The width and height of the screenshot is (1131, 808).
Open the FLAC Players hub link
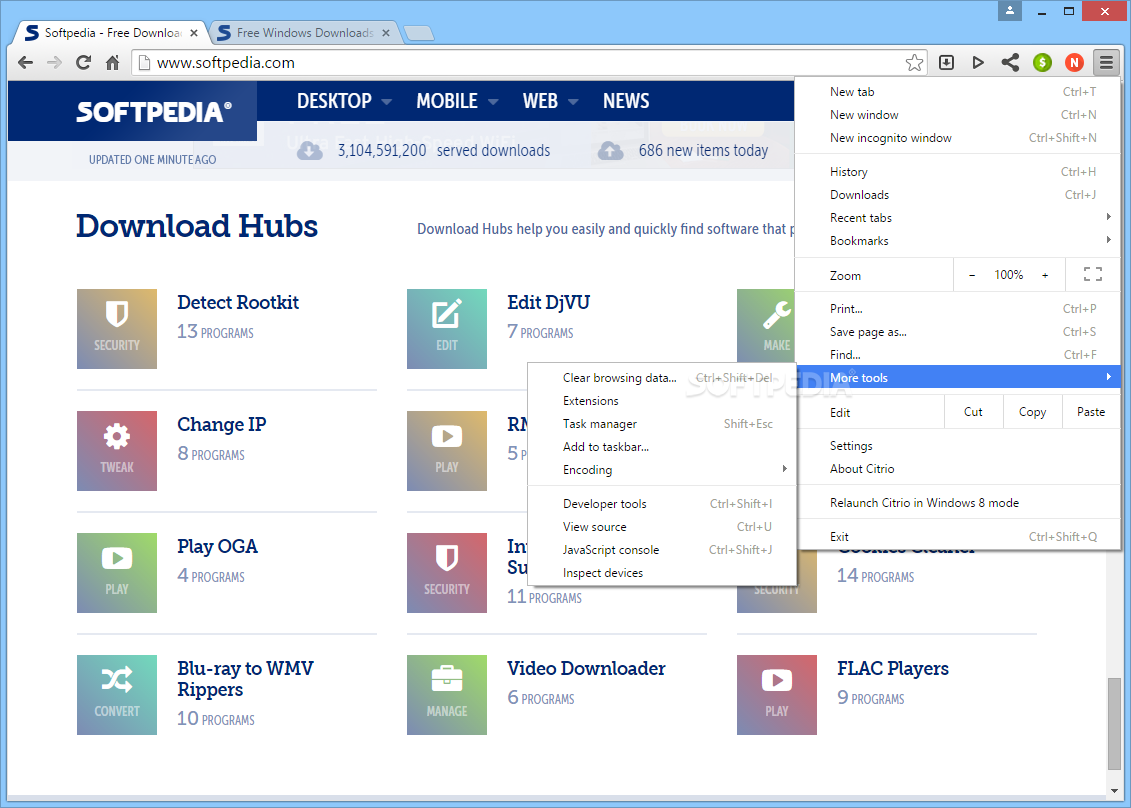893,669
